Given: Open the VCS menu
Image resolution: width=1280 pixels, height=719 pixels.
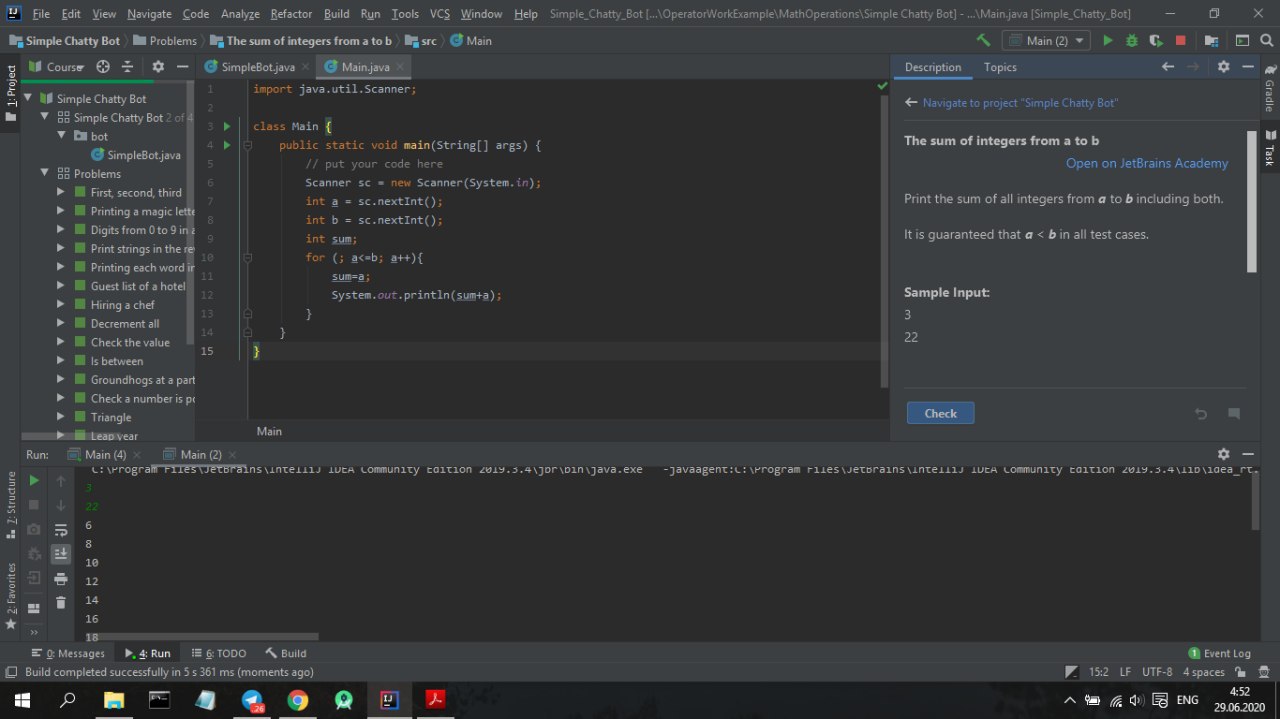Looking at the screenshot, I should click(x=440, y=14).
